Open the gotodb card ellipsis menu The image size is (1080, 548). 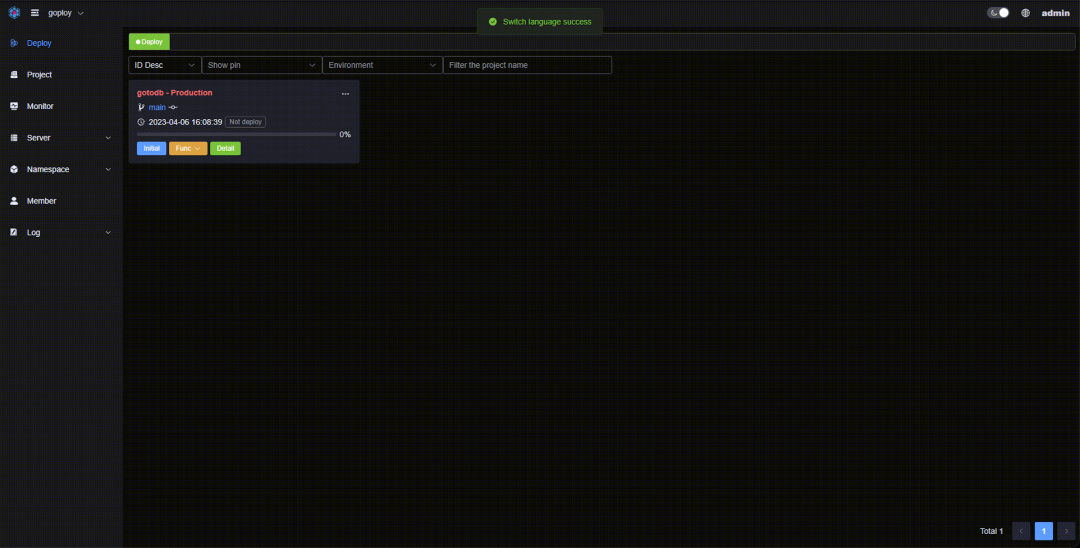point(345,93)
